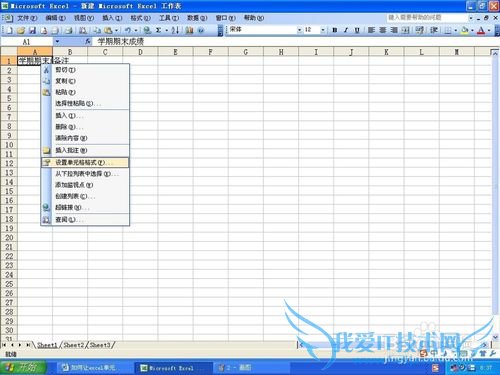Click the Windows 开始 Start button
The height and width of the screenshot is (375, 500).
[23, 368]
